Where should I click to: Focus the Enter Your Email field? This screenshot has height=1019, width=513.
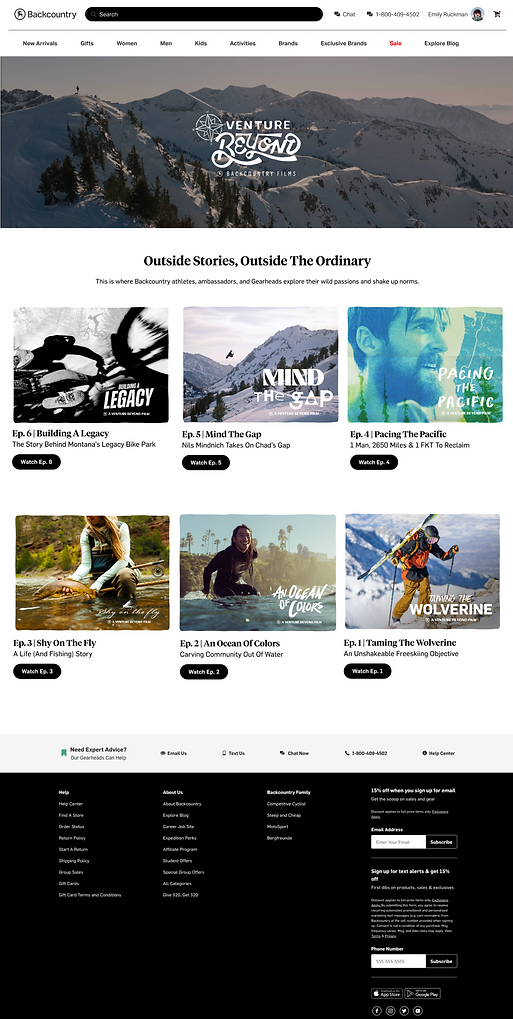click(x=399, y=842)
